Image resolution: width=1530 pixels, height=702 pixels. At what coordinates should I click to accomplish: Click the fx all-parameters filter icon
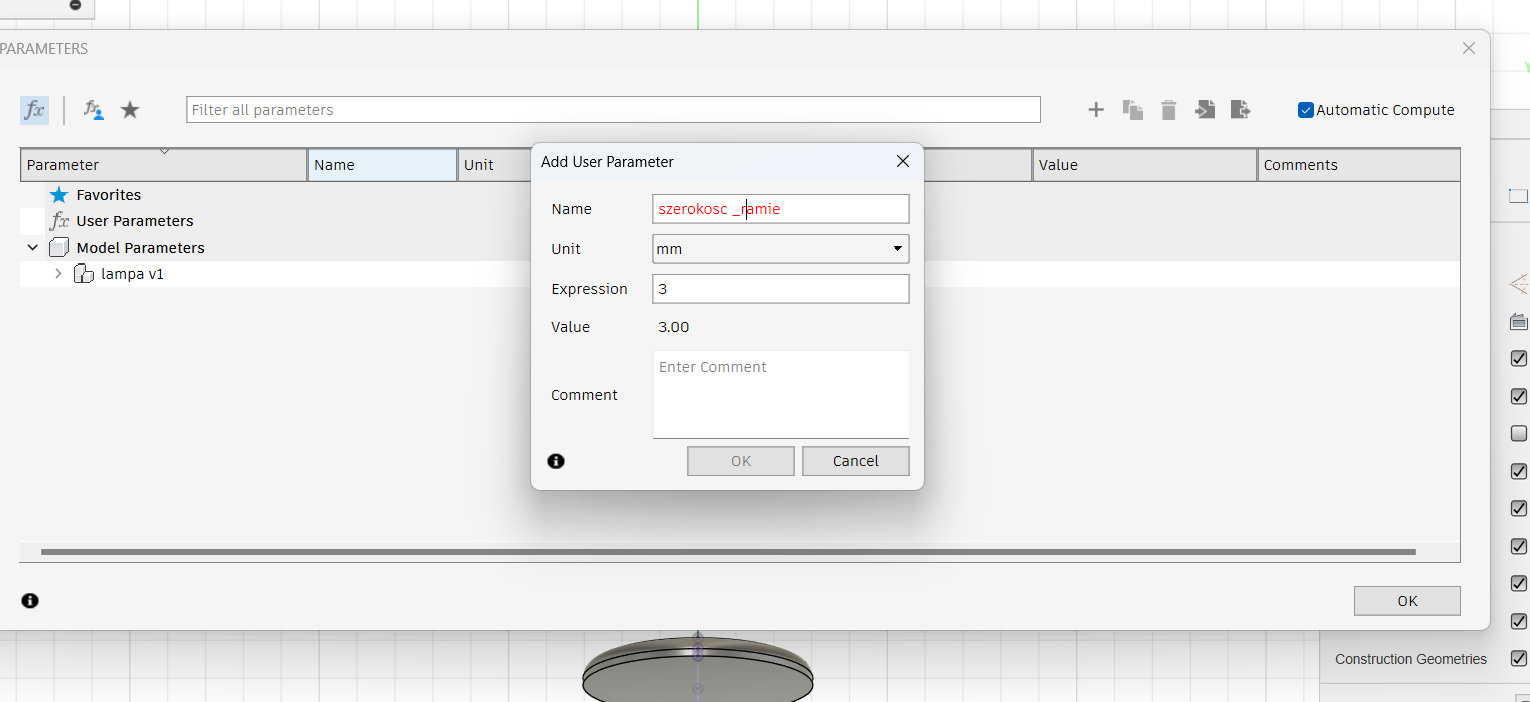pos(34,110)
